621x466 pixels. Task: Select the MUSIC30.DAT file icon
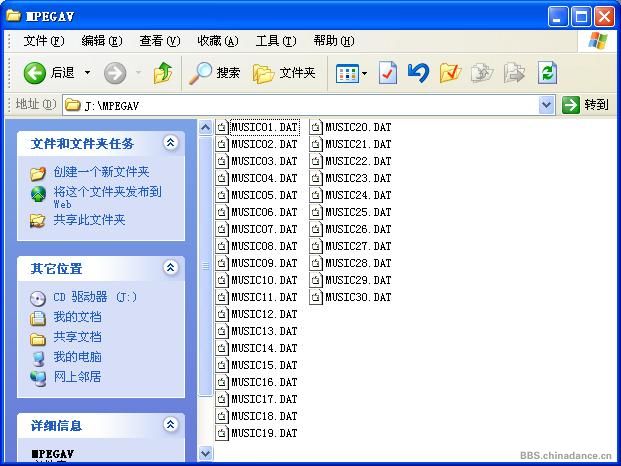pos(315,297)
